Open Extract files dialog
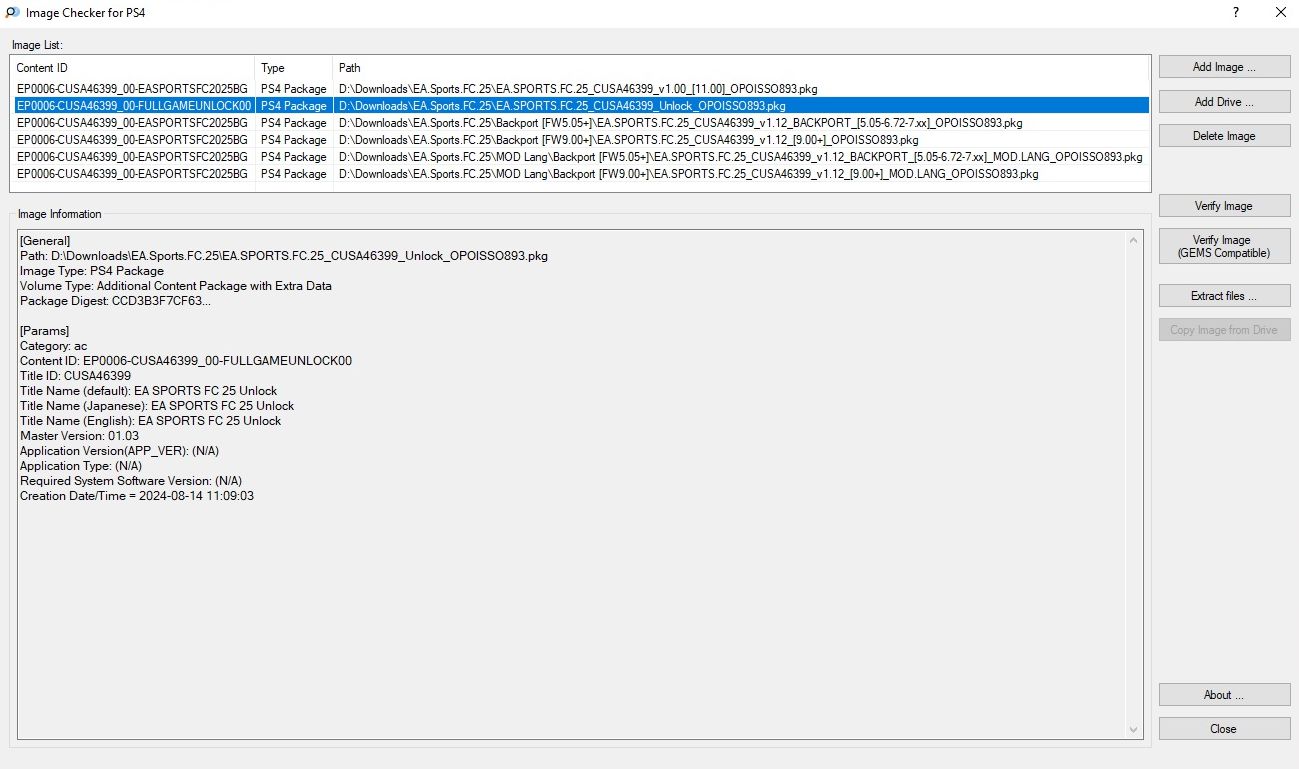This screenshot has height=769, width=1299. (x=1224, y=296)
